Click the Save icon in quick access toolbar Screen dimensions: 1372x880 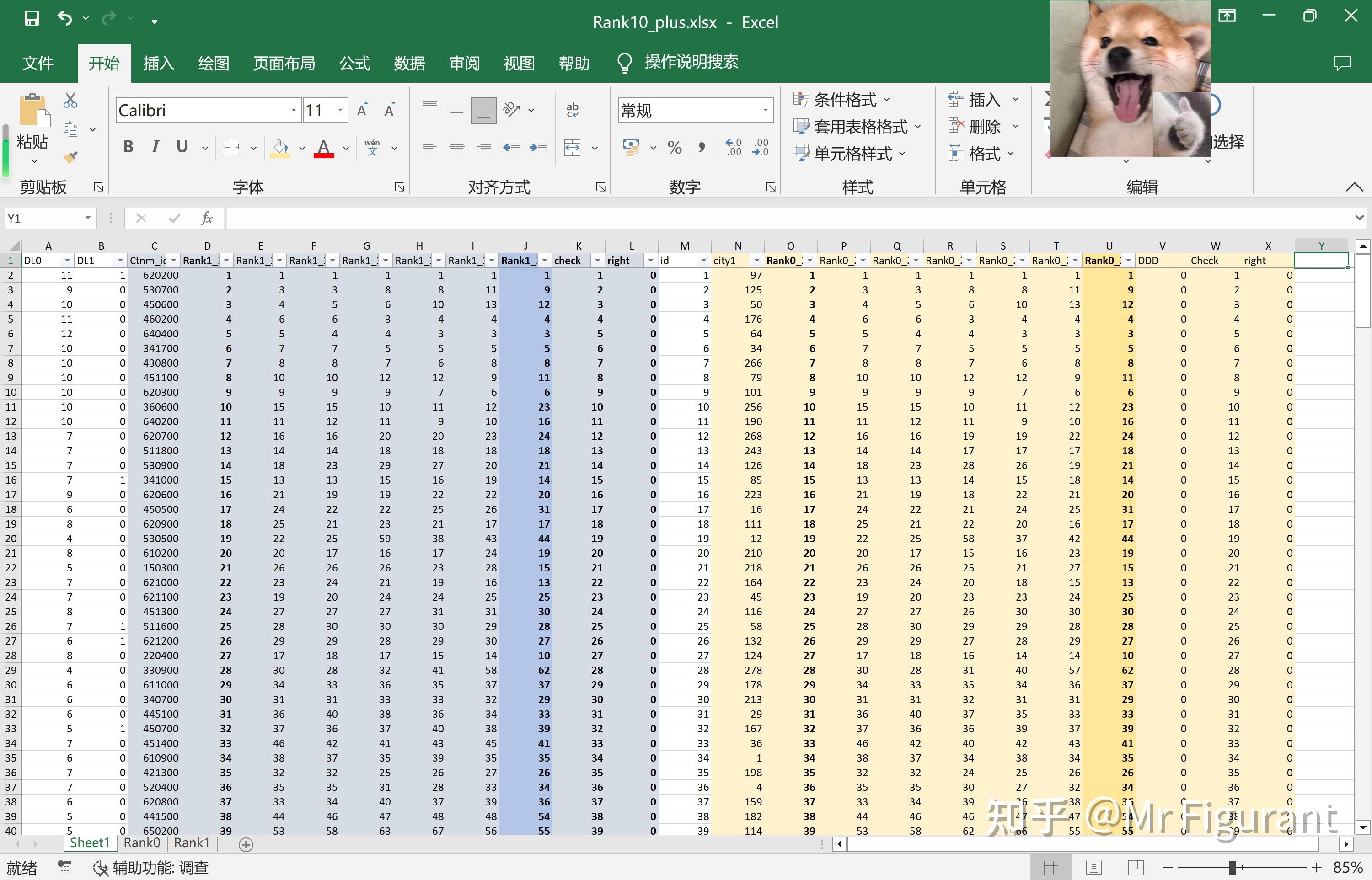click(x=32, y=19)
